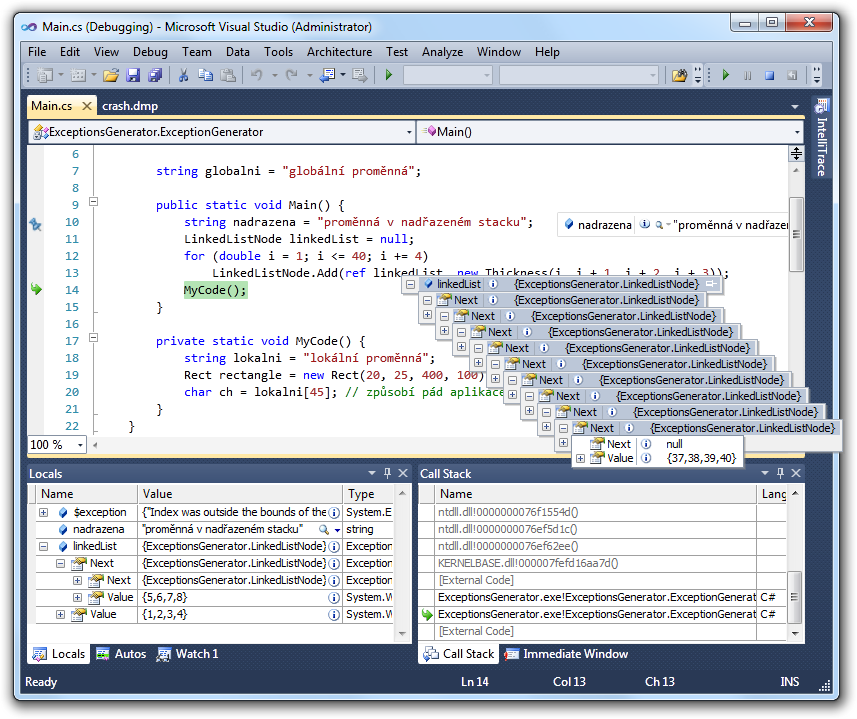
Task: Click the Type column header in Locals
Action: click(x=368, y=494)
